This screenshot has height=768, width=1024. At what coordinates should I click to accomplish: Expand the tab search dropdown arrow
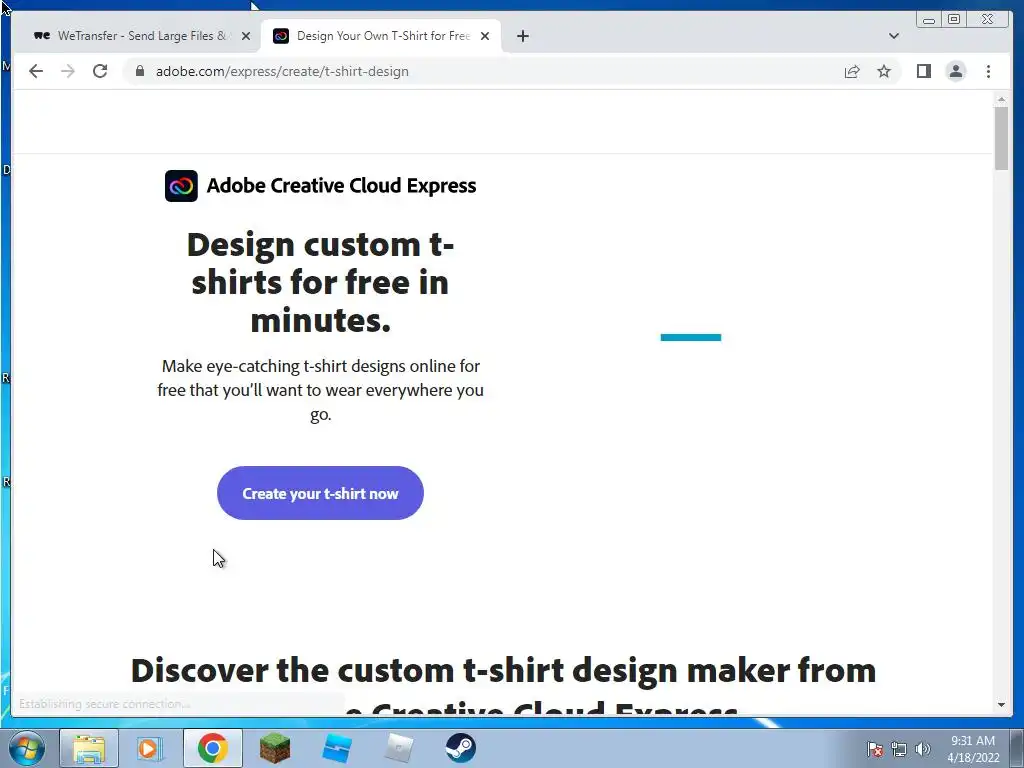tap(894, 36)
